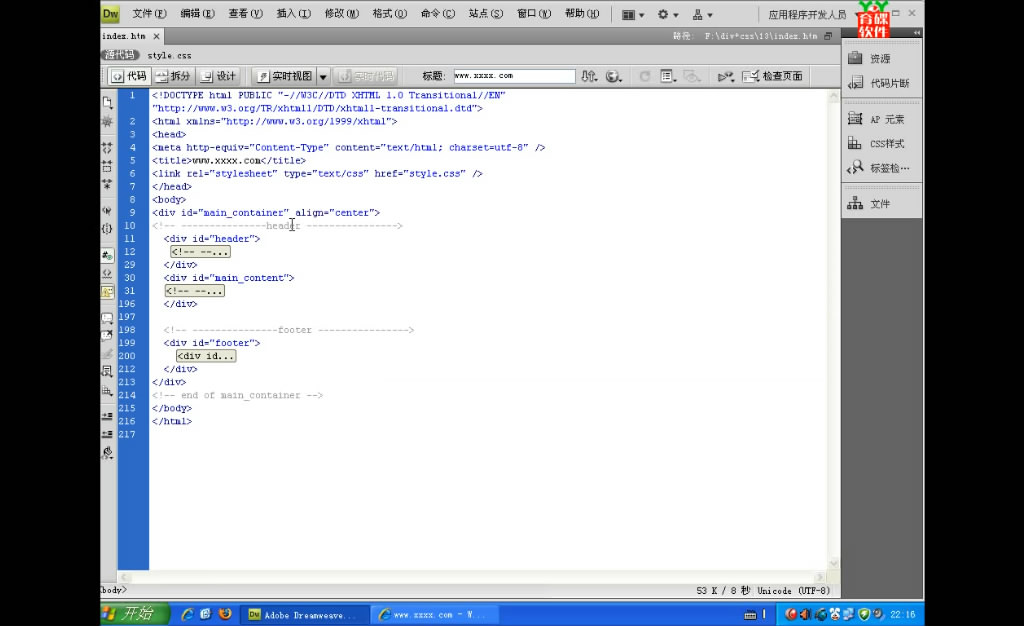Open the Format menu
The width and height of the screenshot is (1024, 626).
[389, 14]
